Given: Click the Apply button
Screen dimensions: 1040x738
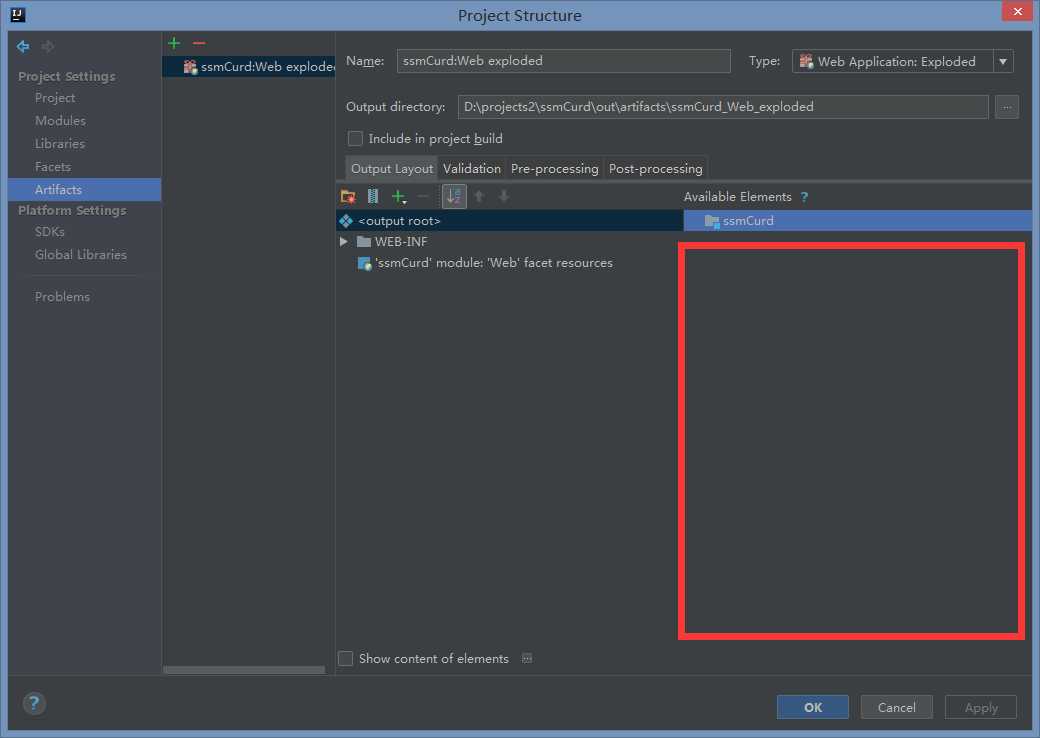Looking at the screenshot, I should click(x=981, y=707).
